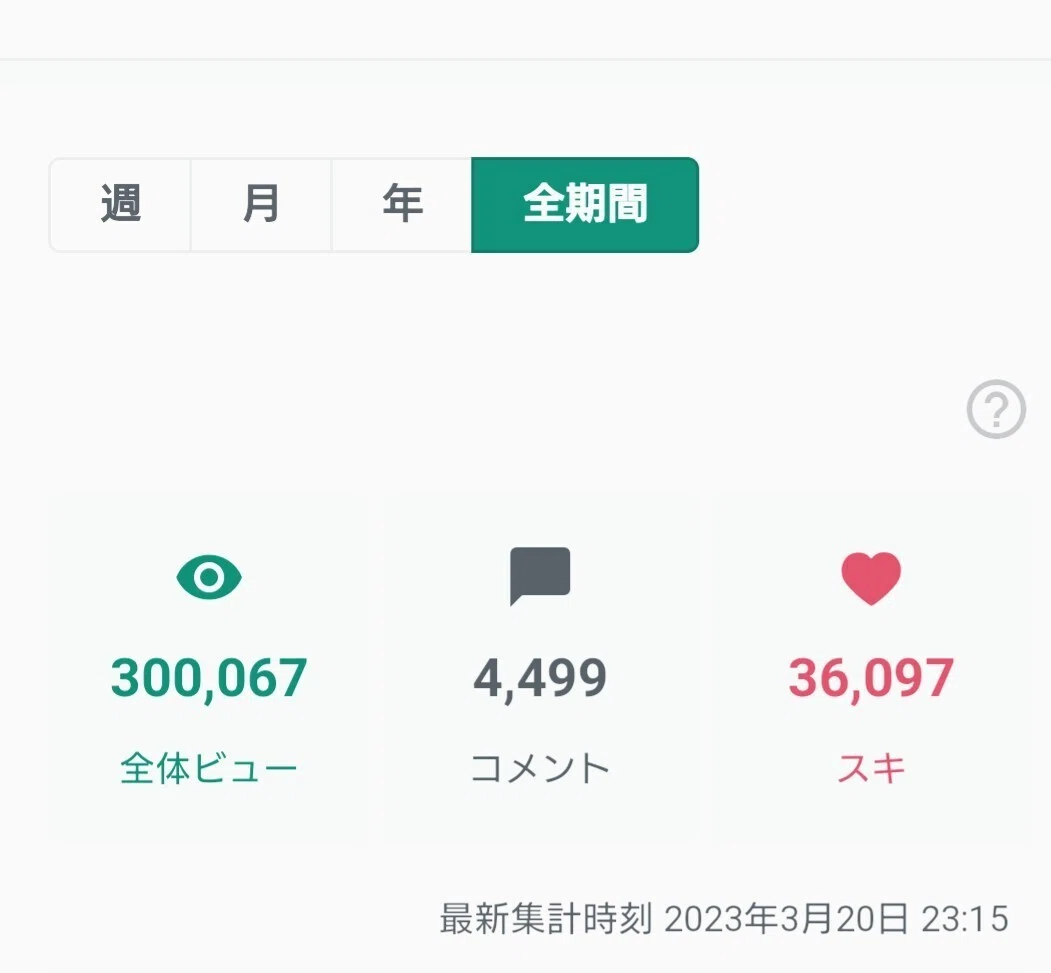Switch to the 月 (month) tab
Screen dimensions: 1051x973
click(261, 204)
